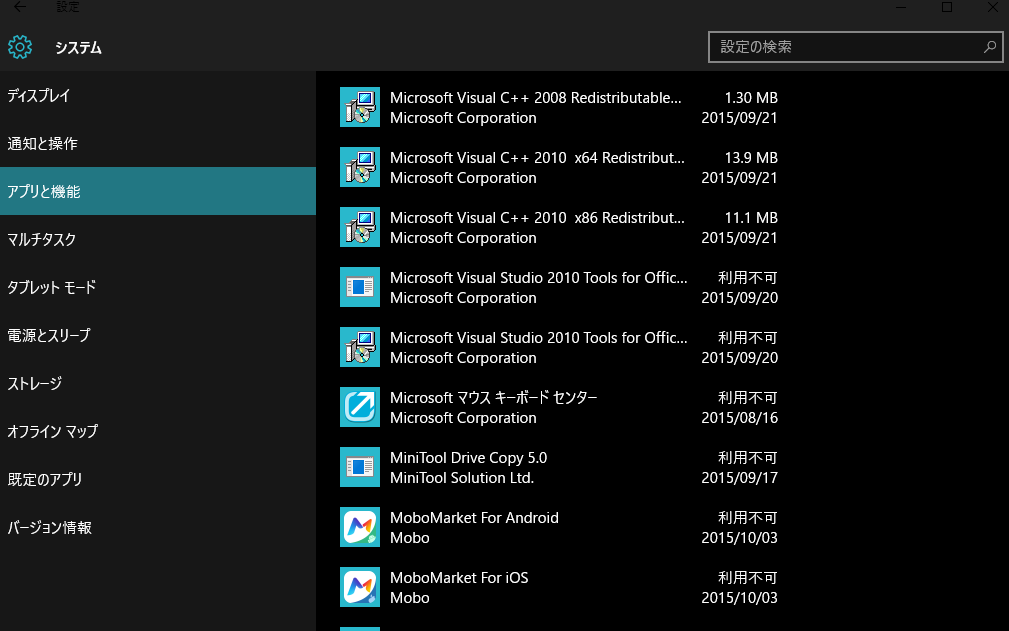Click the icon of the first Visual Studio 2010 Tools entry

tap(360, 287)
